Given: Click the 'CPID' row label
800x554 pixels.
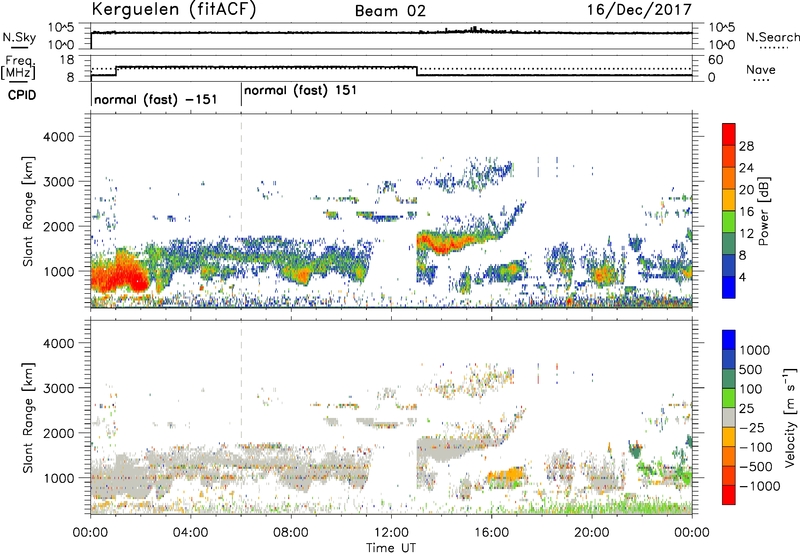Looking at the screenshot, I should (22, 95).
